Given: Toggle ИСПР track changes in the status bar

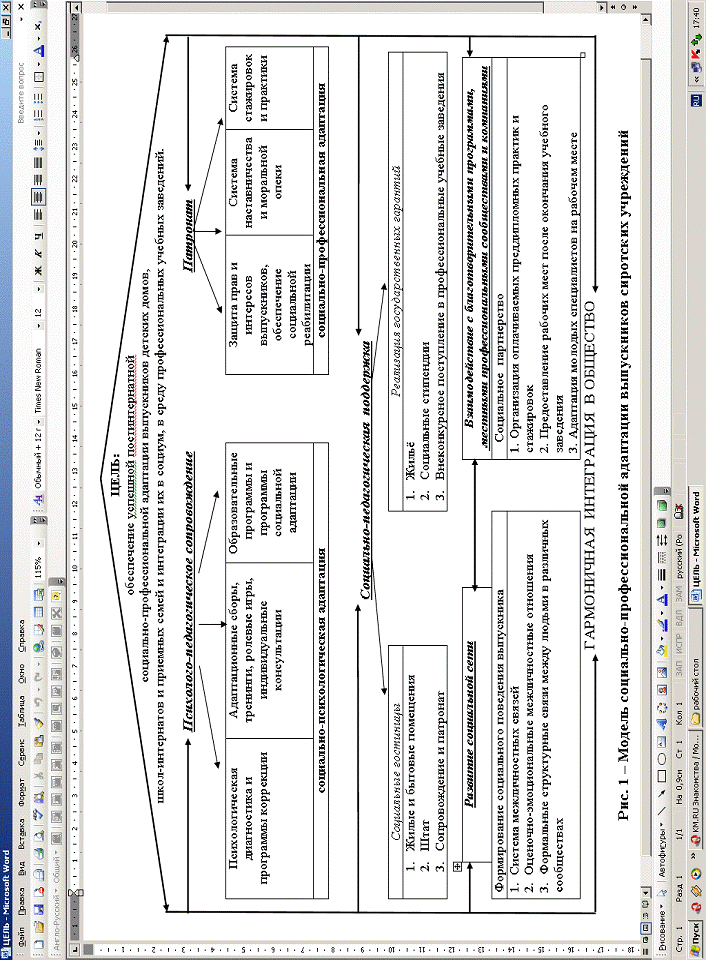Looking at the screenshot, I should 680,644.
